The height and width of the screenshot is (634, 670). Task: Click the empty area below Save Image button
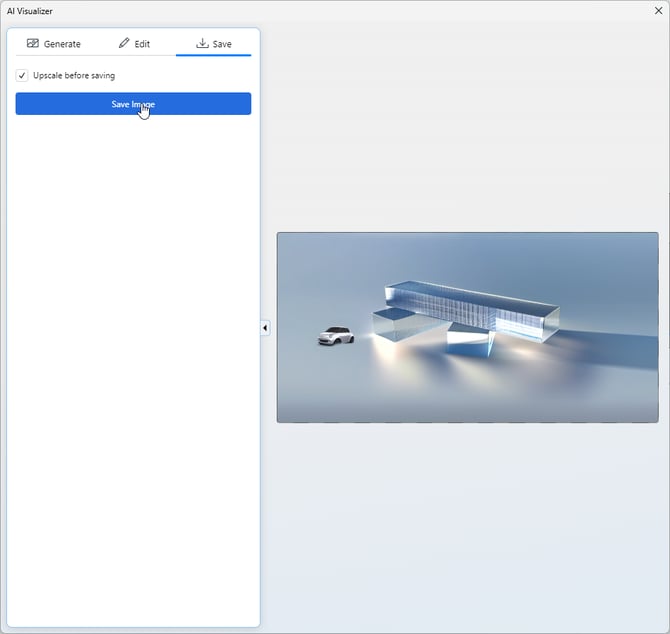[x=133, y=370]
